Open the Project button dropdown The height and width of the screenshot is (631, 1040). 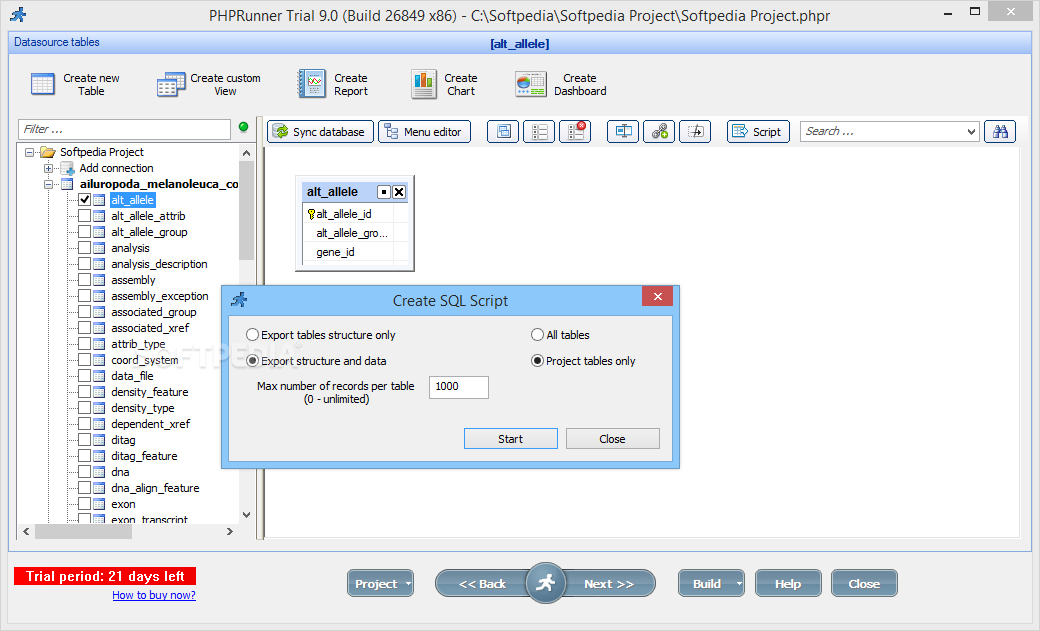point(408,584)
